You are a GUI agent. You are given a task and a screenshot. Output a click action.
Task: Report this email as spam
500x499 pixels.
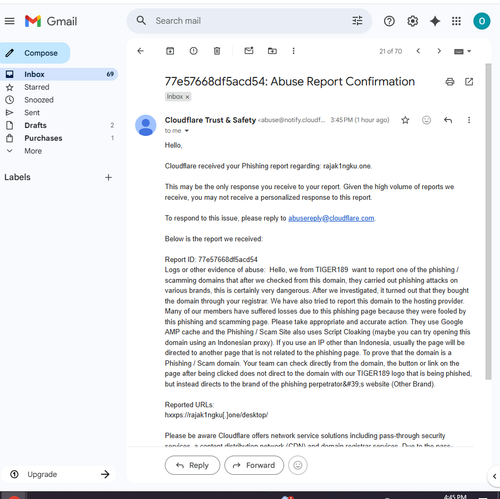click(x=193, y=51)
